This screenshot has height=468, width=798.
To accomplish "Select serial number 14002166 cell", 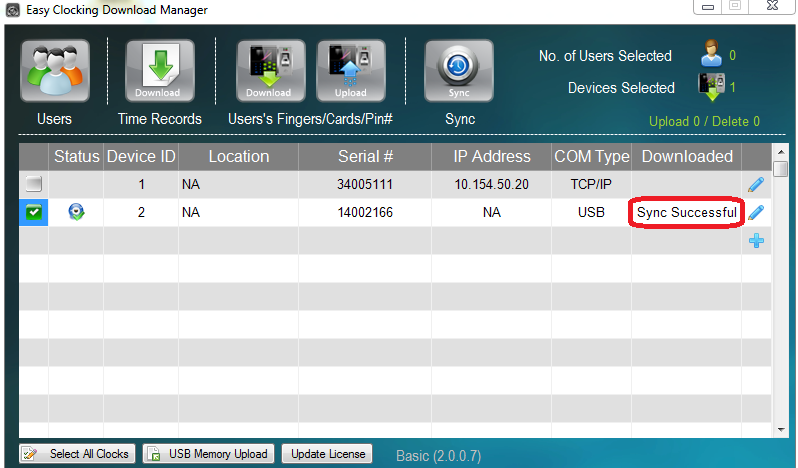I will pos(365,212).
